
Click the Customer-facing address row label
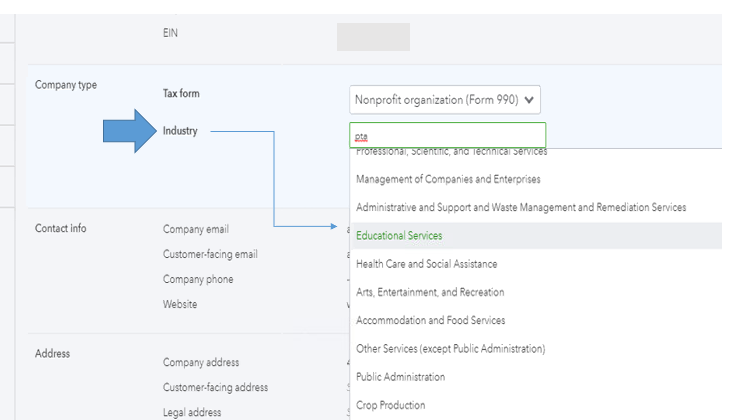[215, 387]
